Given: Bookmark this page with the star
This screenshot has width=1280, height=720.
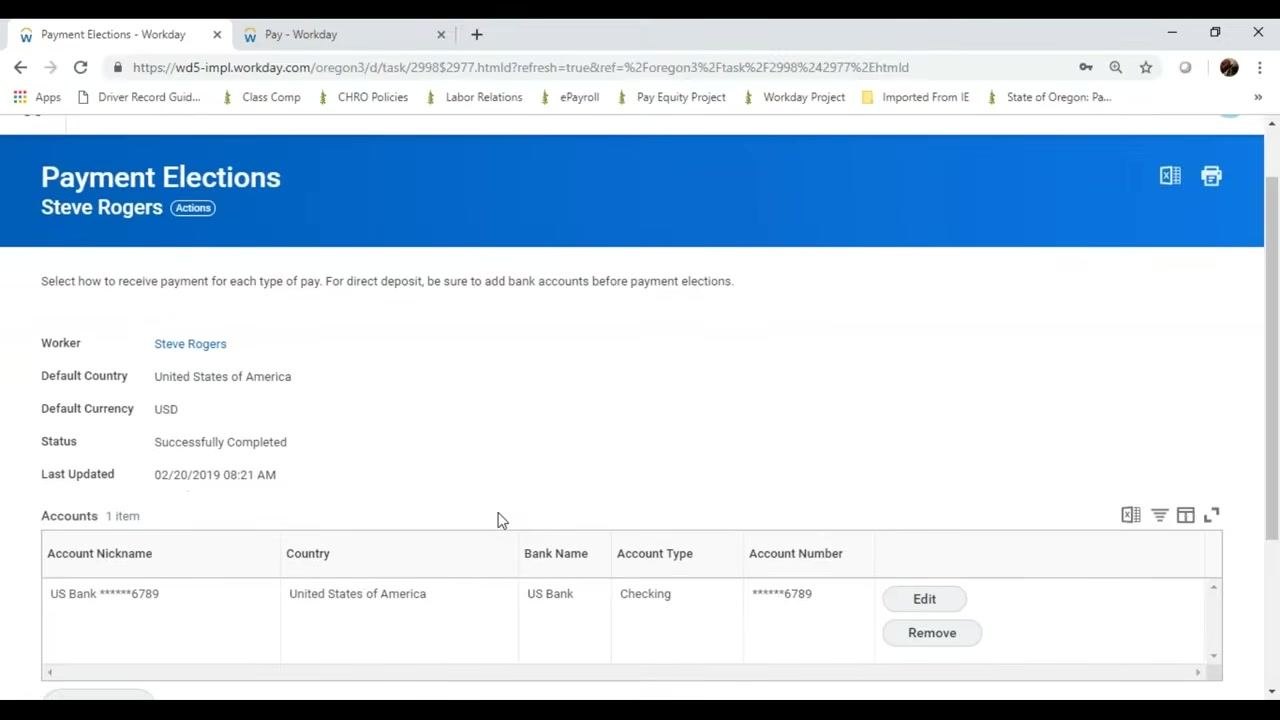Looking at the screenshot, I should coord(1146,67).
